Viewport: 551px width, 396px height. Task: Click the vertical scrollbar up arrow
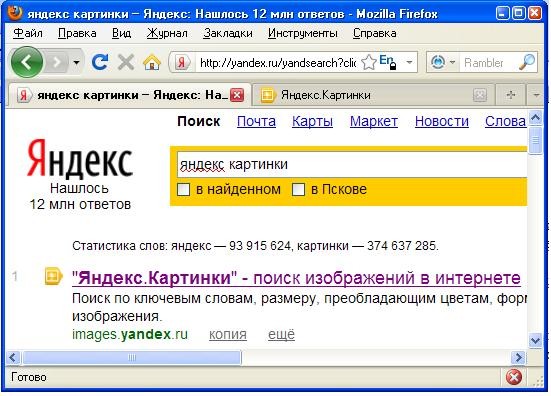[535, 118]
